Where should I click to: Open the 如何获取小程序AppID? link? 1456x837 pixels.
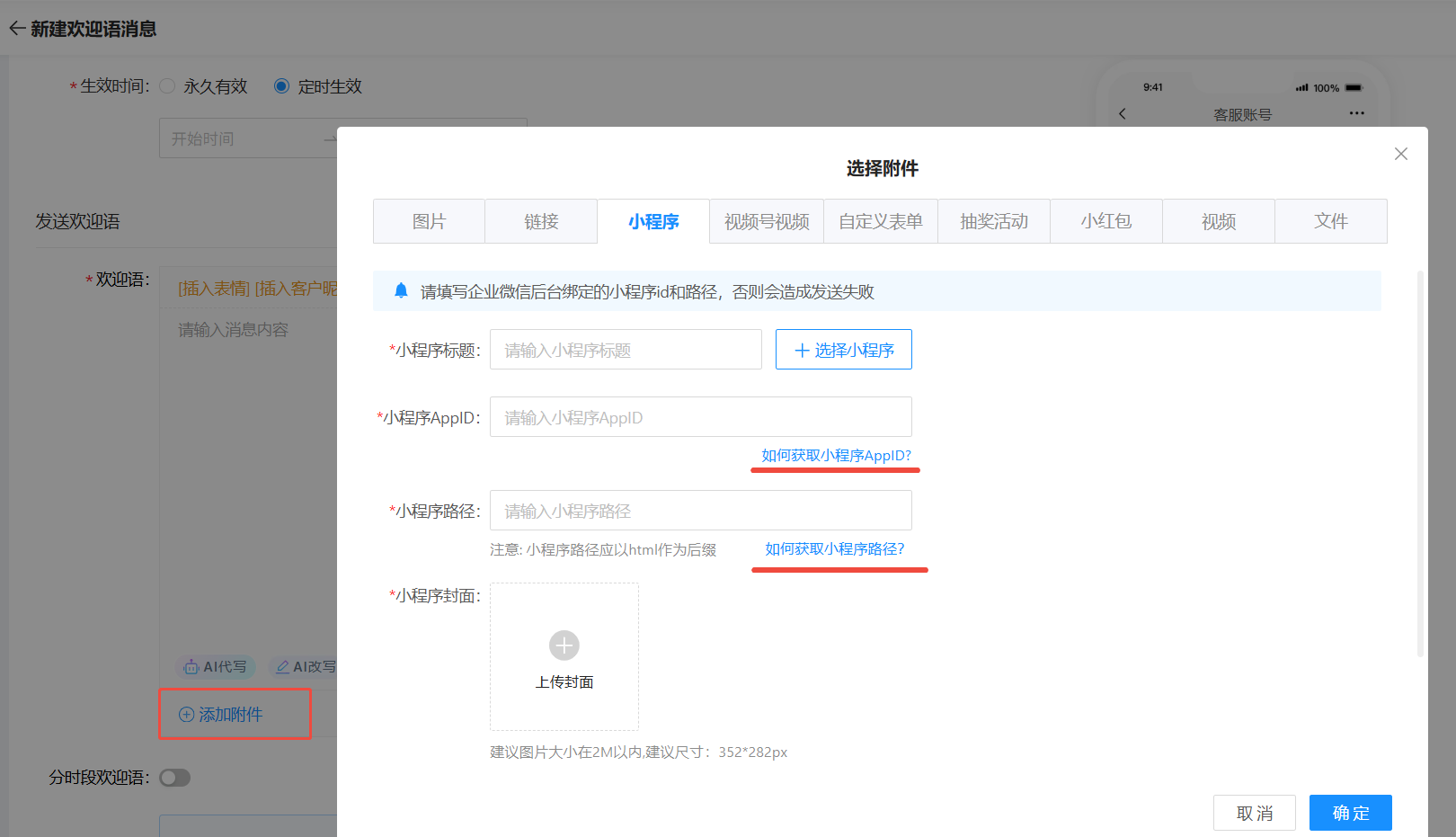click(836, 455)
